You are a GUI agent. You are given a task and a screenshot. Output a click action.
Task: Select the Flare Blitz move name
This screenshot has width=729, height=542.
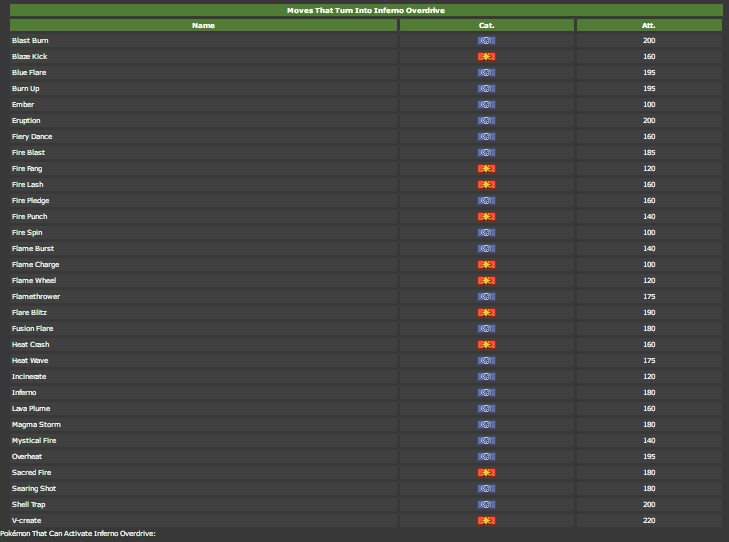point(29,312)
